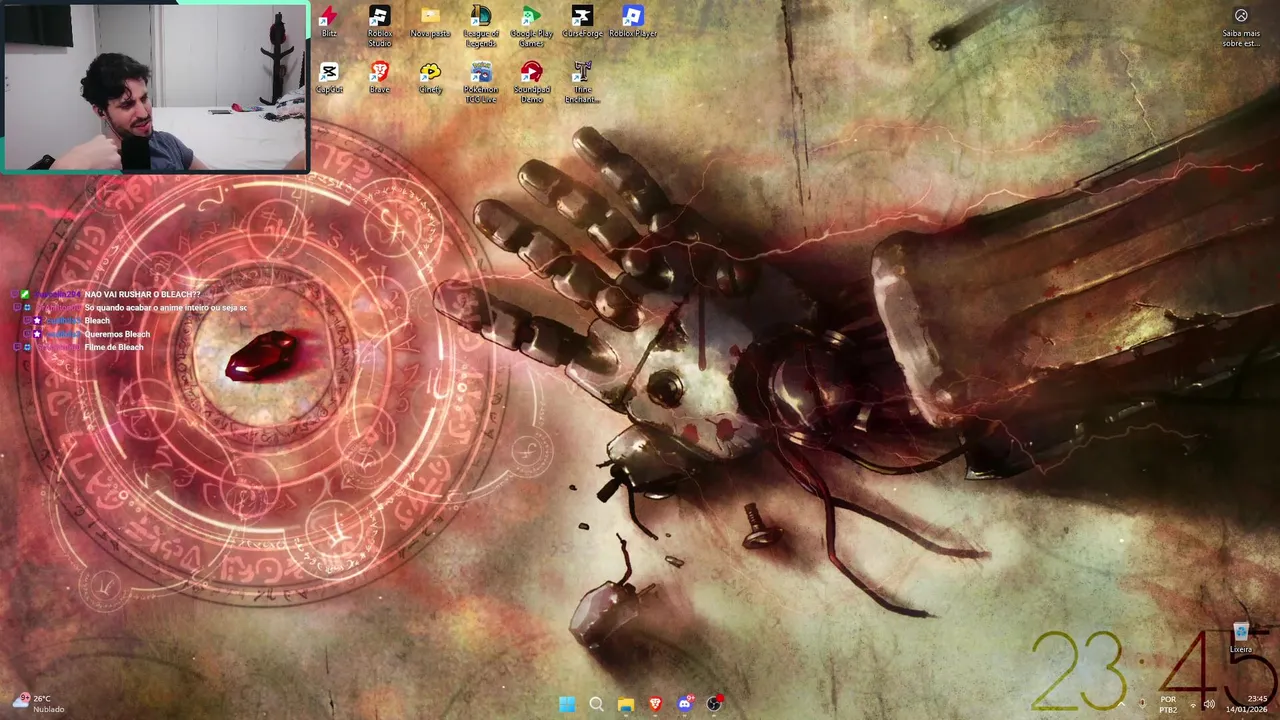Click chat message NAO VAI RUSHAR O BLEACH??
This screenshot has width=1280, height=720.
point(142,295)
